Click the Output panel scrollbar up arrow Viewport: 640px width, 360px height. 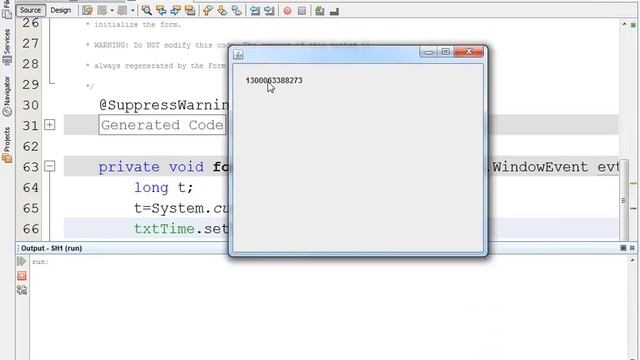(x=632, y=260)
